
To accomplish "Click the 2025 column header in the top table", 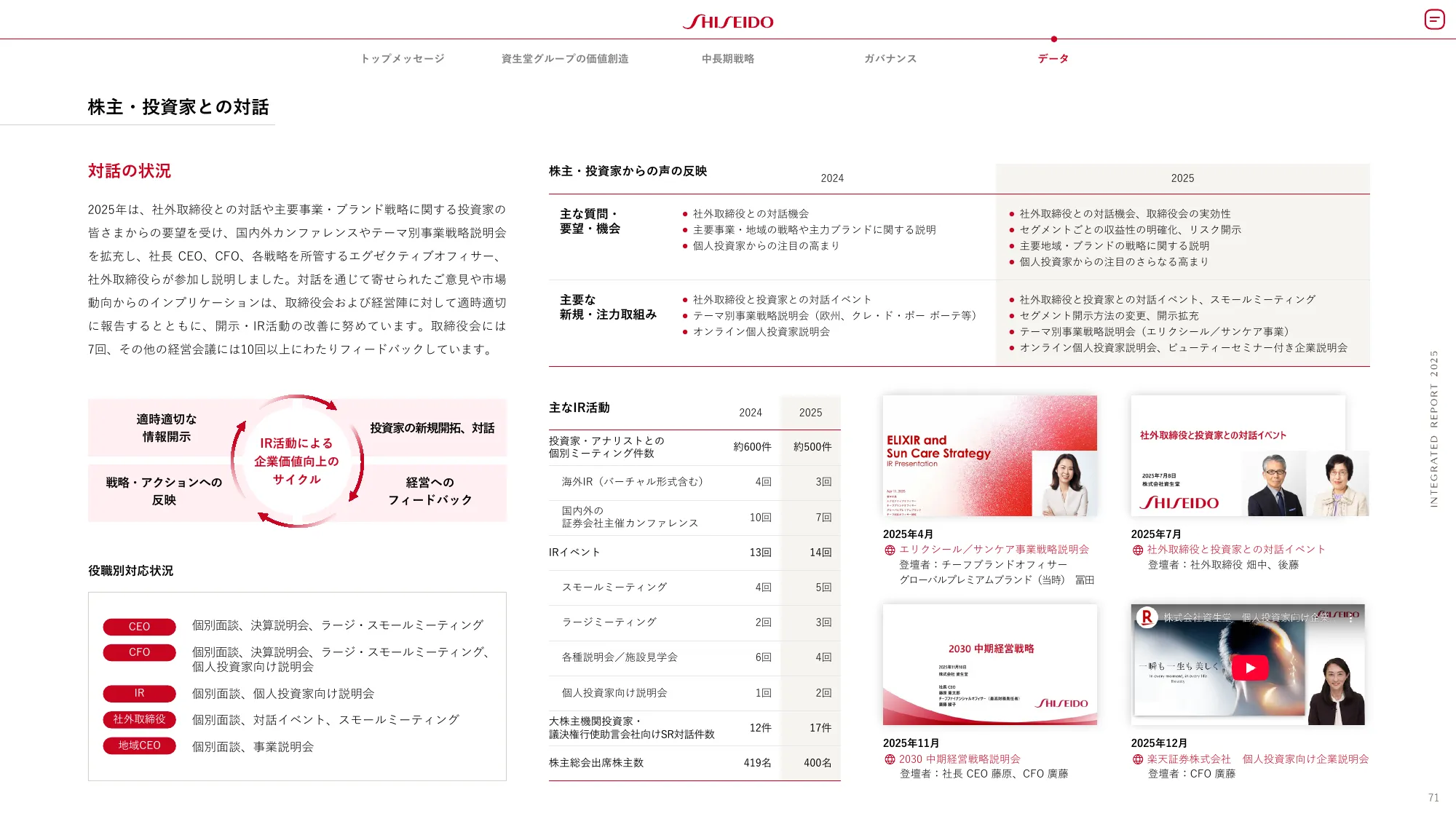I will click(1182, 178).
